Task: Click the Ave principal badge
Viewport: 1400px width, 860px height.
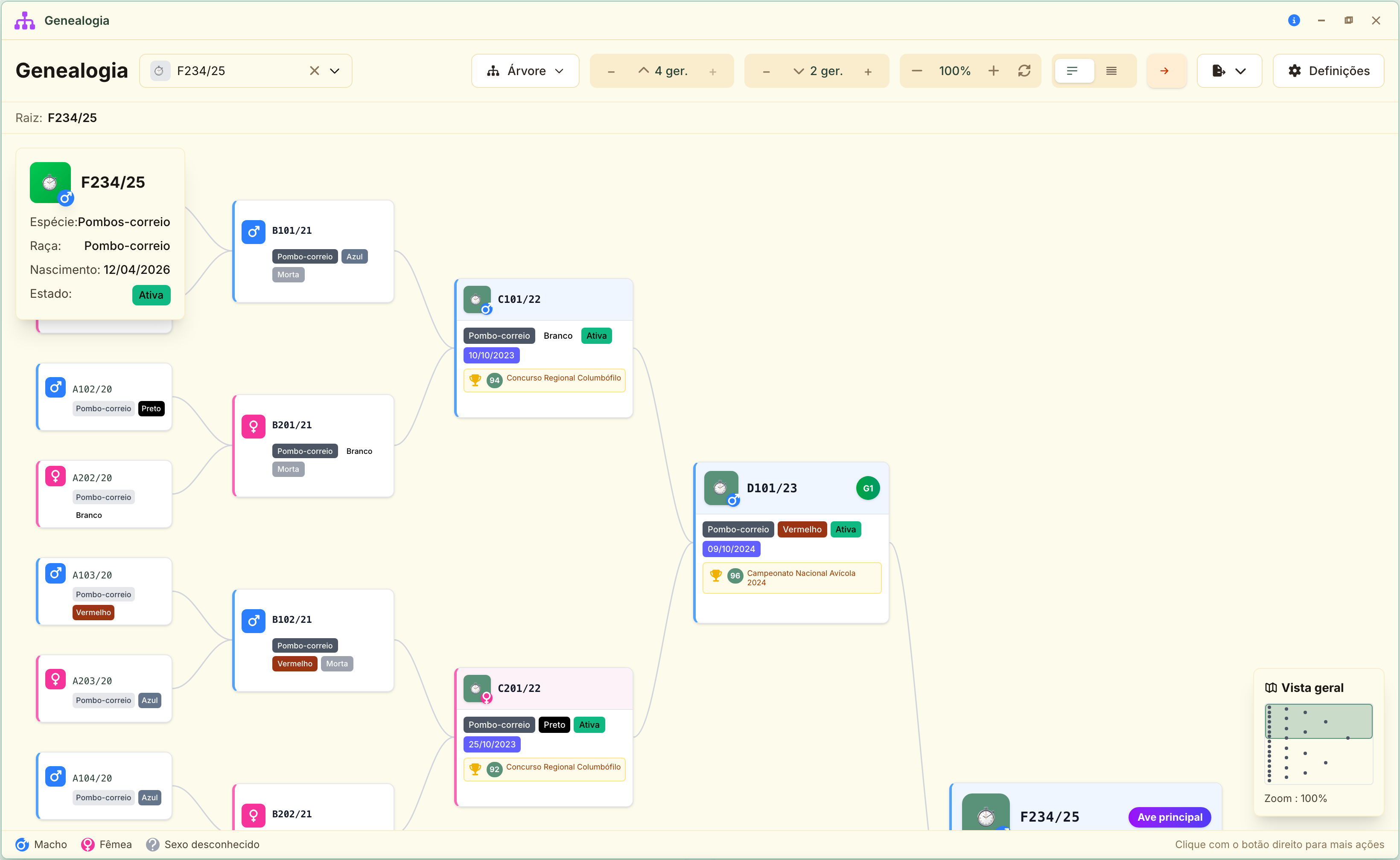Action: pos(1170,817)
